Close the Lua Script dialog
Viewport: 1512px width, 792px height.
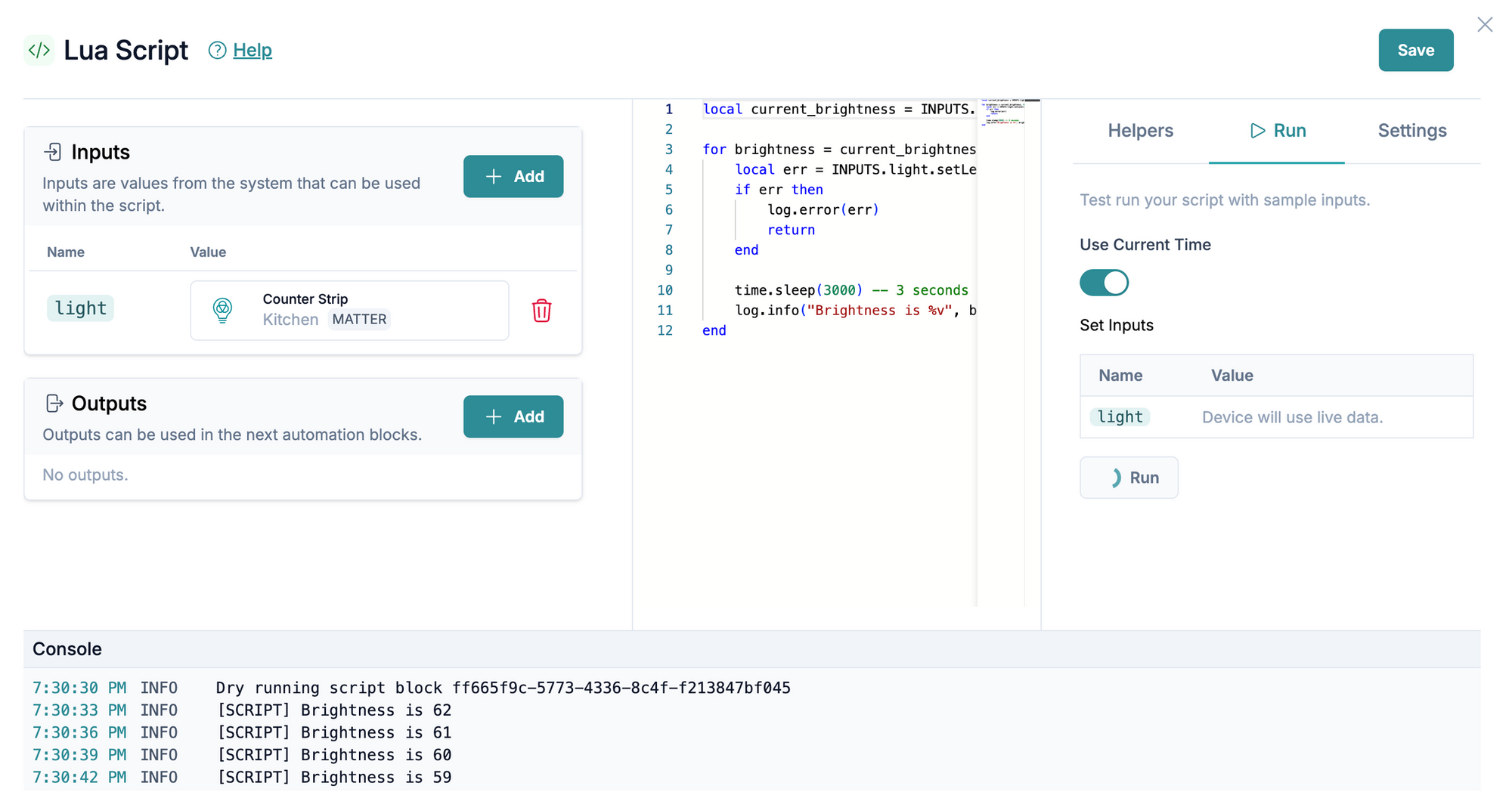(x=1484, y=25)
